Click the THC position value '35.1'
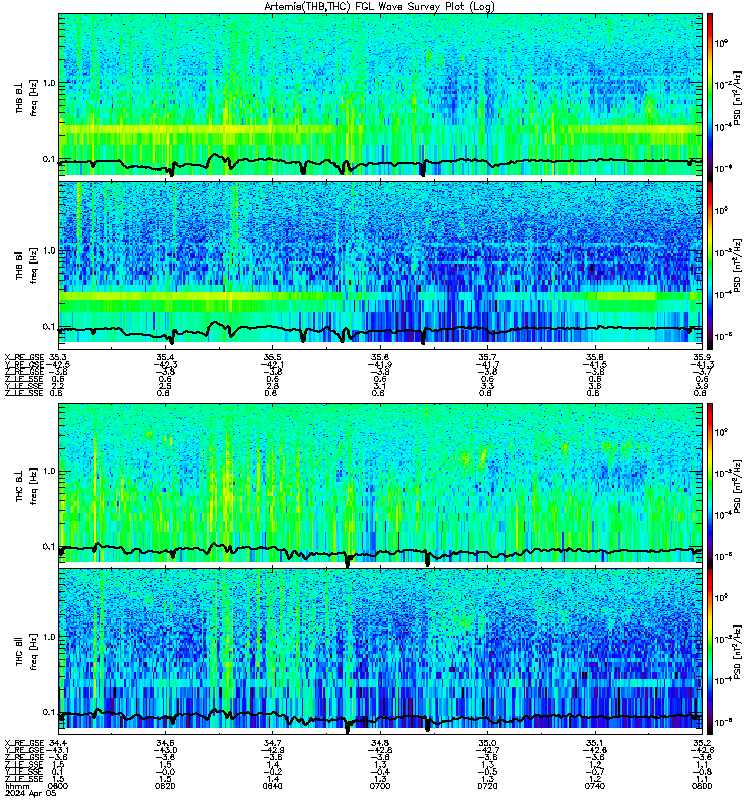This screenshot has height=800, width=750. (x=594, y=742)
